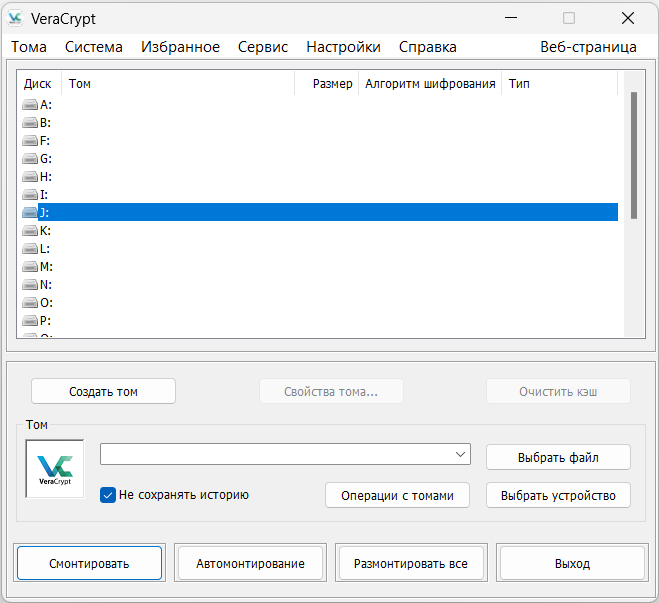659x603 pixels.
Task: Select the M: drive letter row
Action: 319,267
